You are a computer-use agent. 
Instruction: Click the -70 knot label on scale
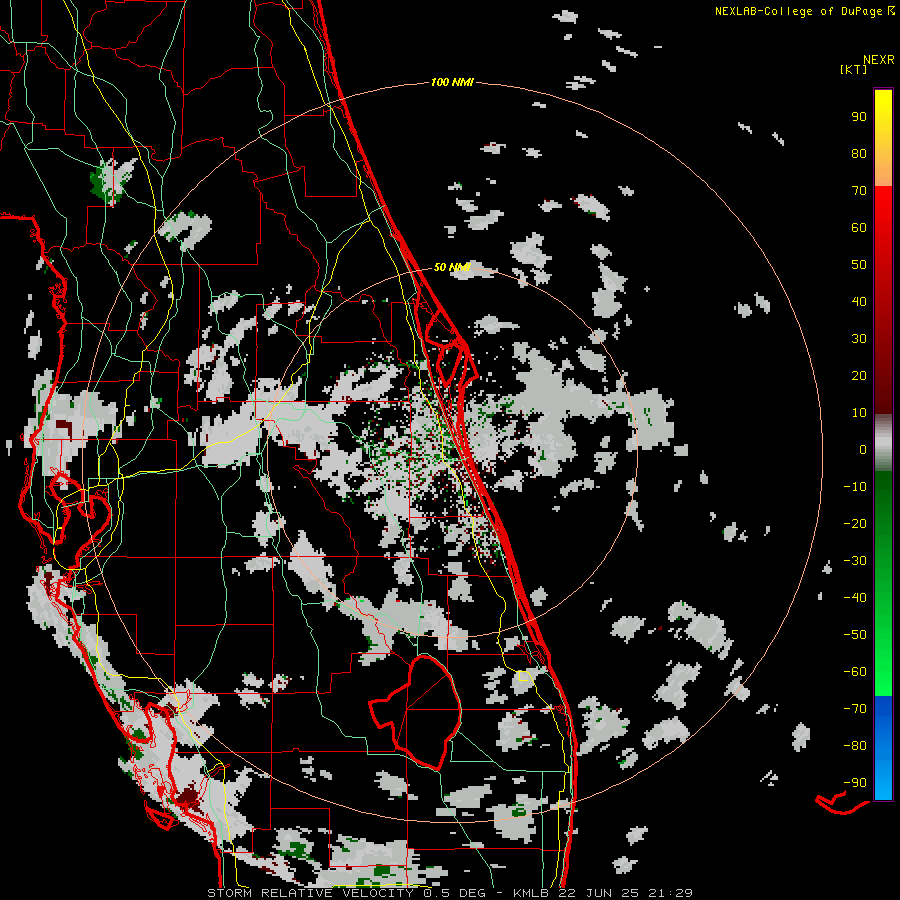coord(855,709)
